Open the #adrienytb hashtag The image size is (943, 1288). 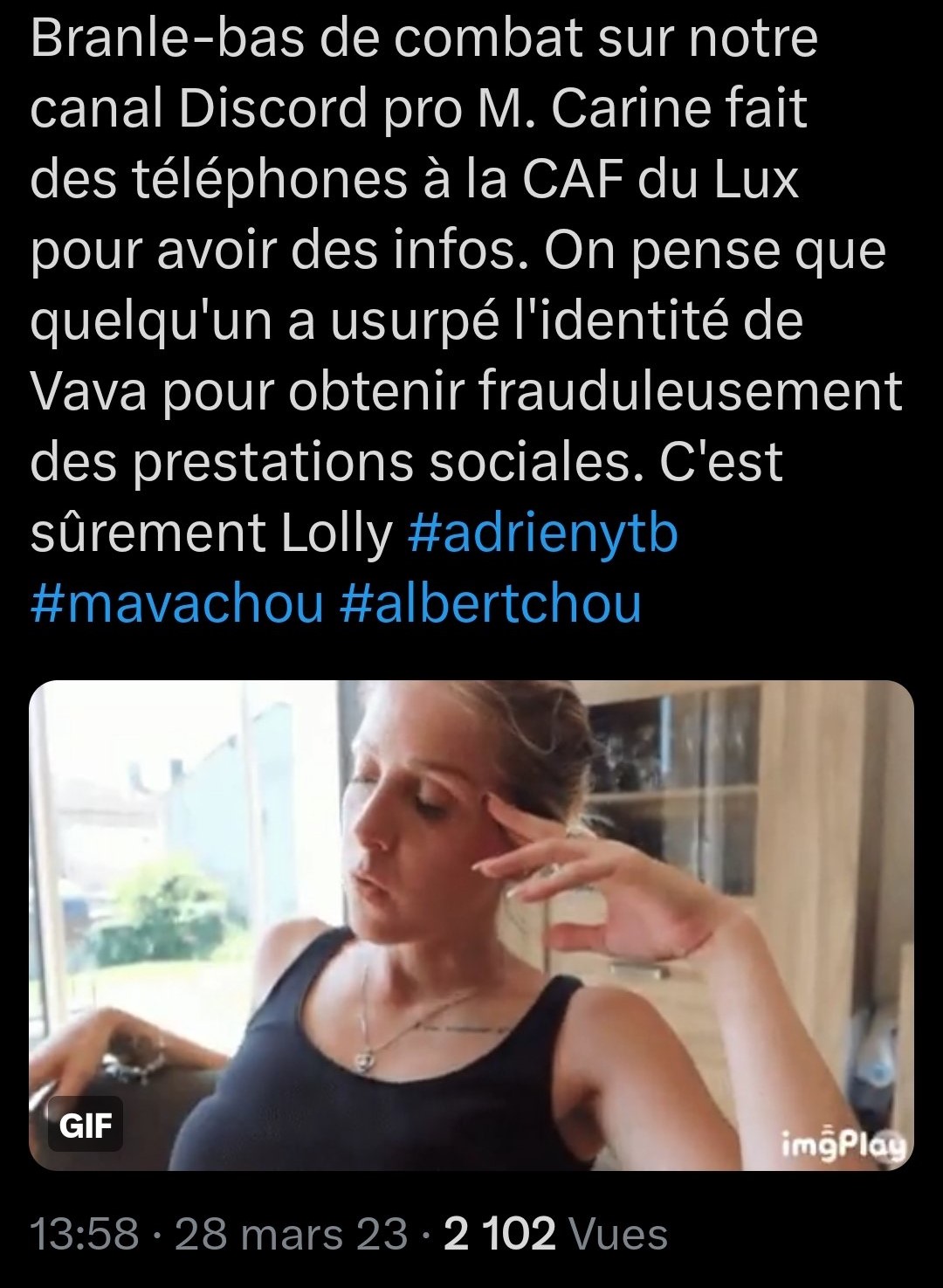(x=542, y=533)
